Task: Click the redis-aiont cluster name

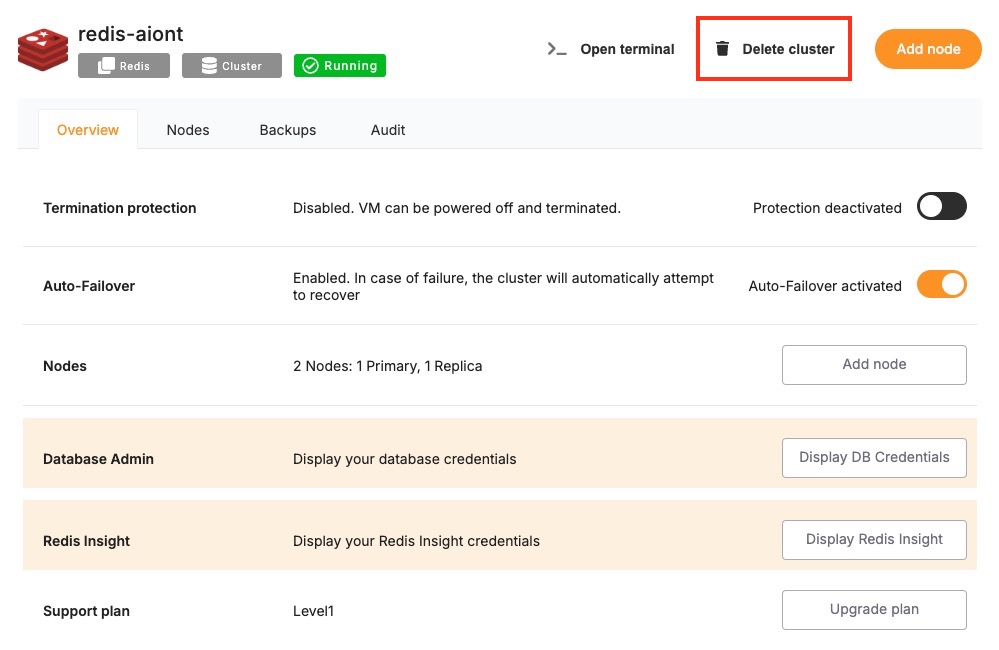Action: click(x=131, y=34)
